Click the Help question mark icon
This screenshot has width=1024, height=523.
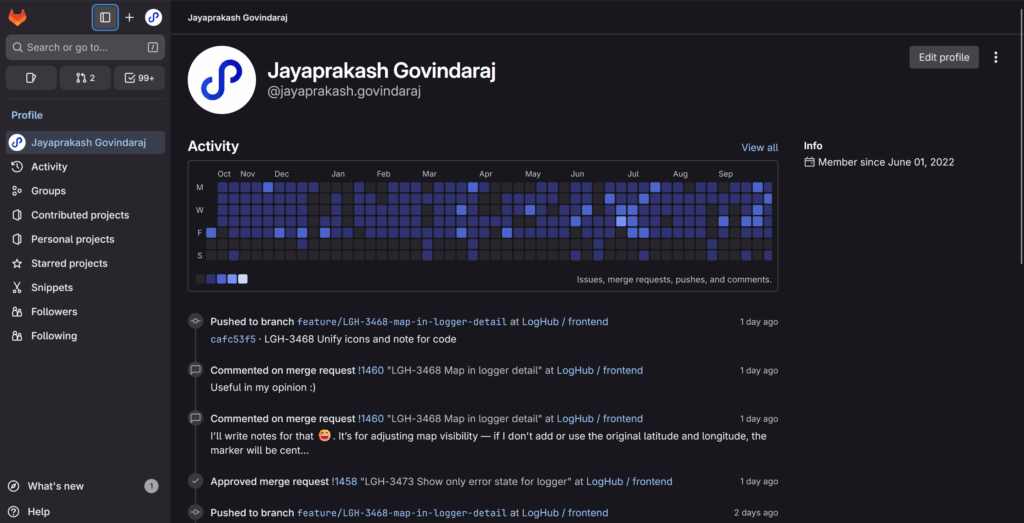tap(14, 511)
